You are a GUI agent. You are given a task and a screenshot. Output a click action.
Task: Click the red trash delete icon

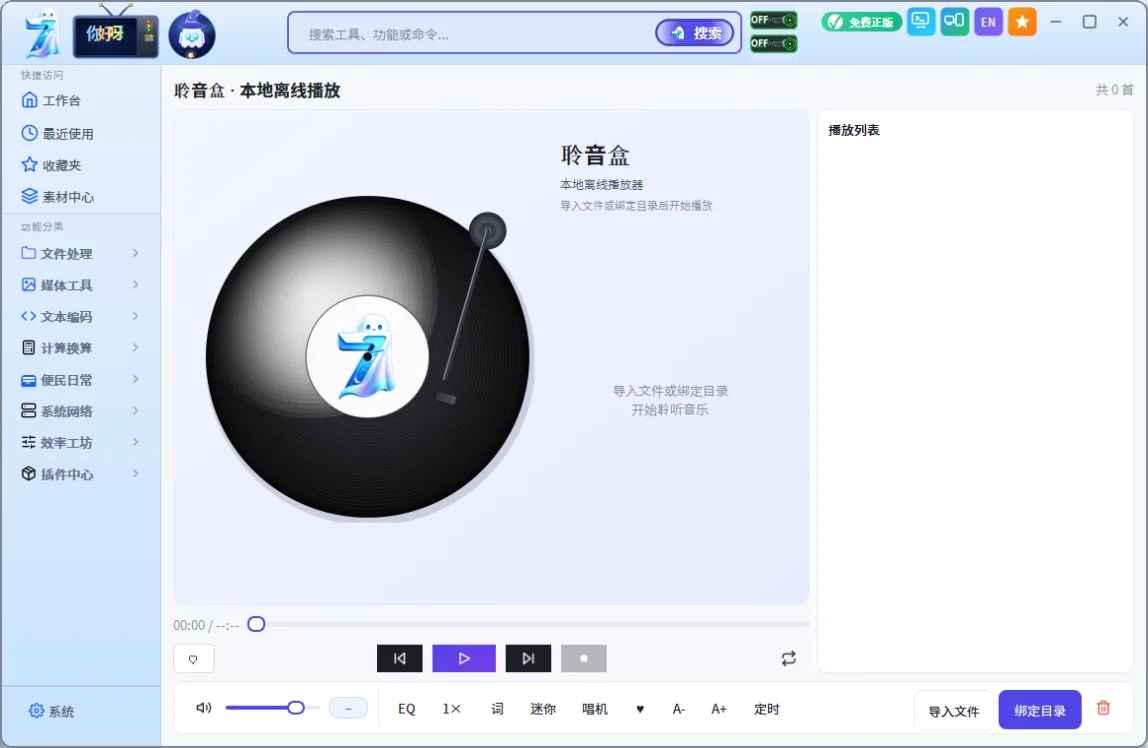click(1103, 708)
